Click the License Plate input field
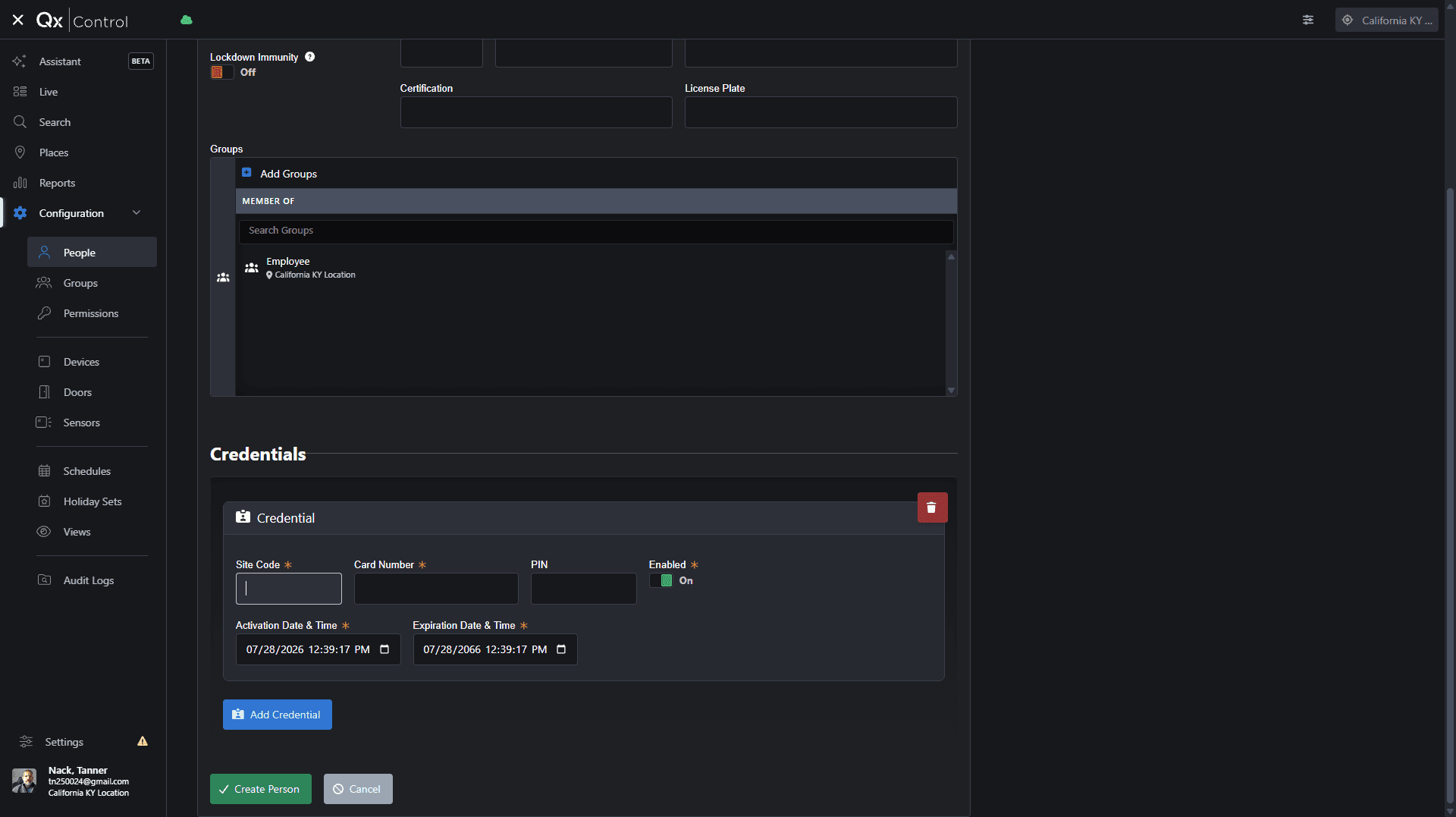Image resolution: width=1456 pixels, height=817 pixels. (821, 112)
